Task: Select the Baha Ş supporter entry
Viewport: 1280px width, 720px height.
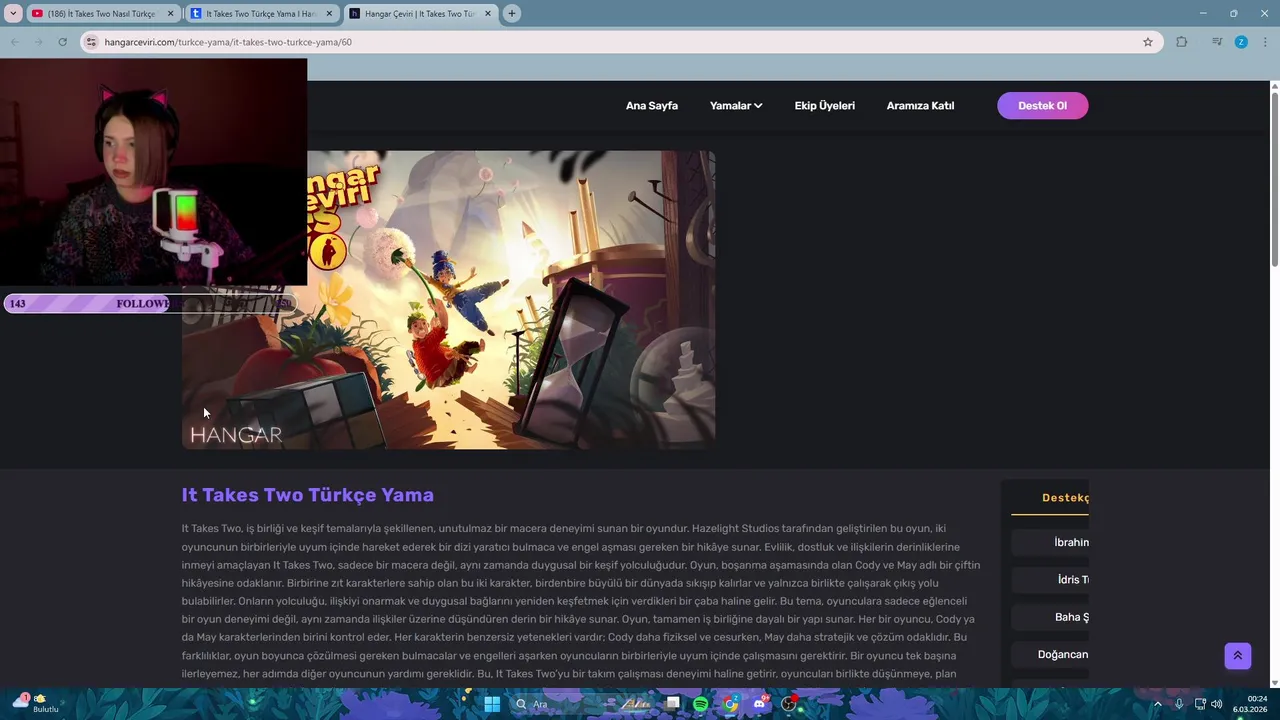Action: [x=1050, y=617]
